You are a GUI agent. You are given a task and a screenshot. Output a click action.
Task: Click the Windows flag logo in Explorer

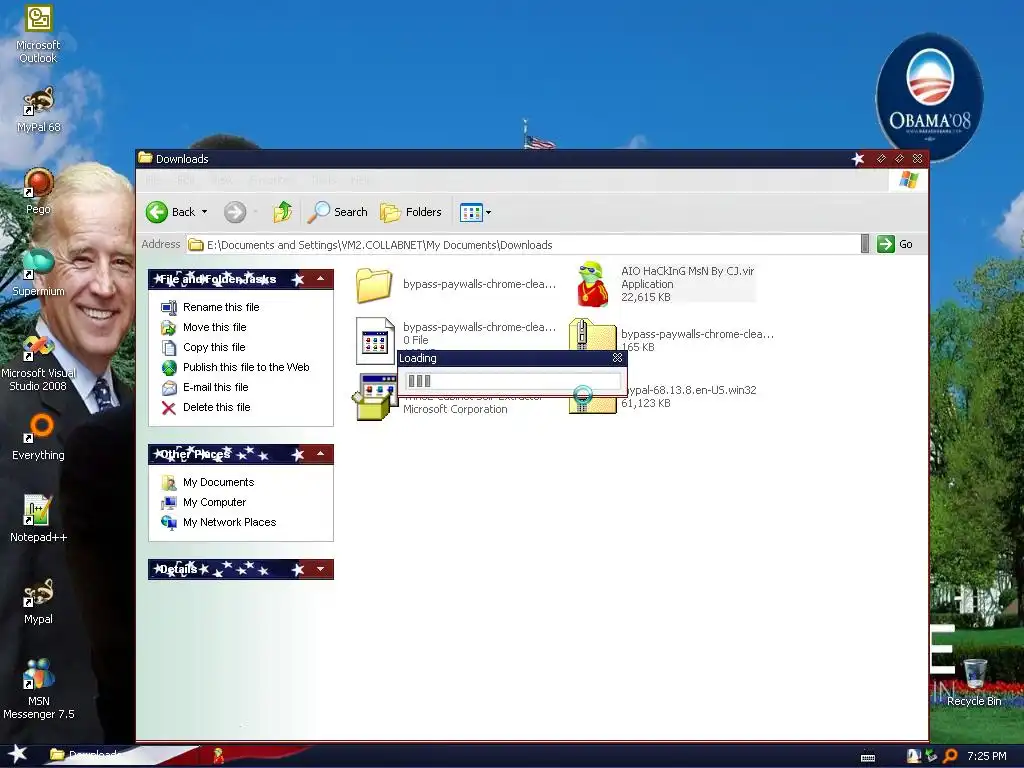click(x=908, y=180)
